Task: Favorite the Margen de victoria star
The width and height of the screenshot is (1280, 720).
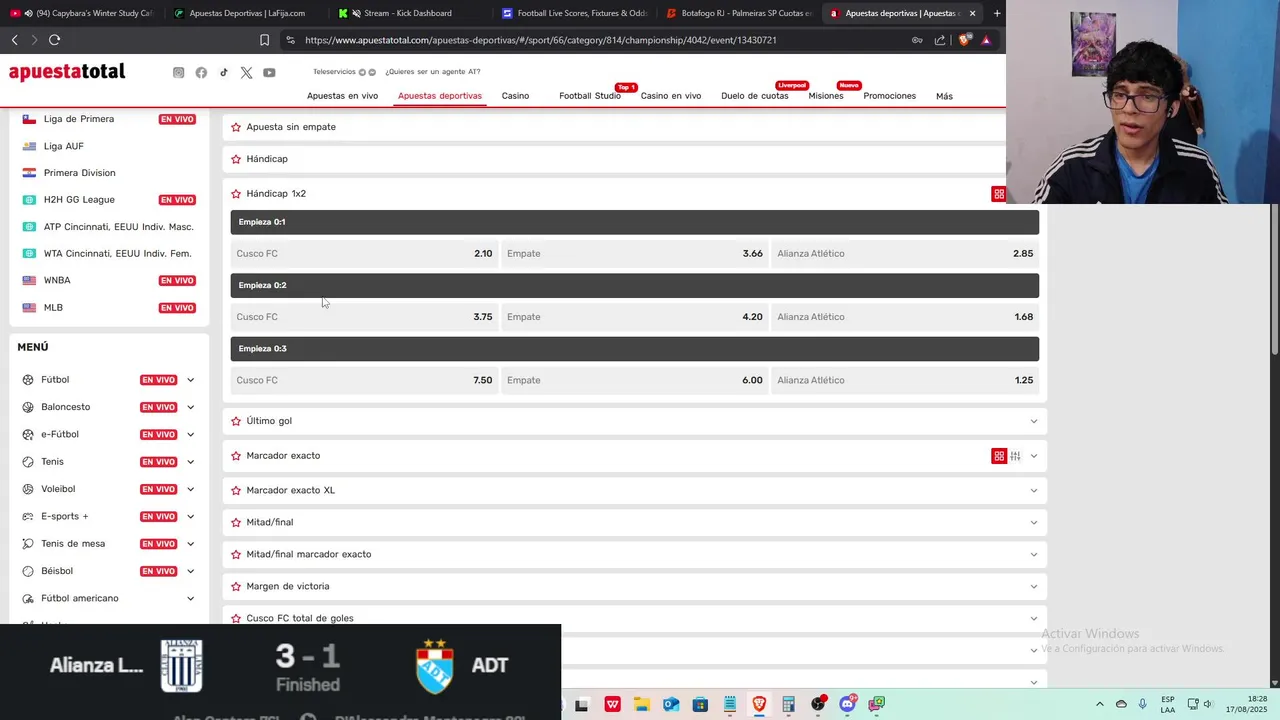Action: (x=236, y=587)
